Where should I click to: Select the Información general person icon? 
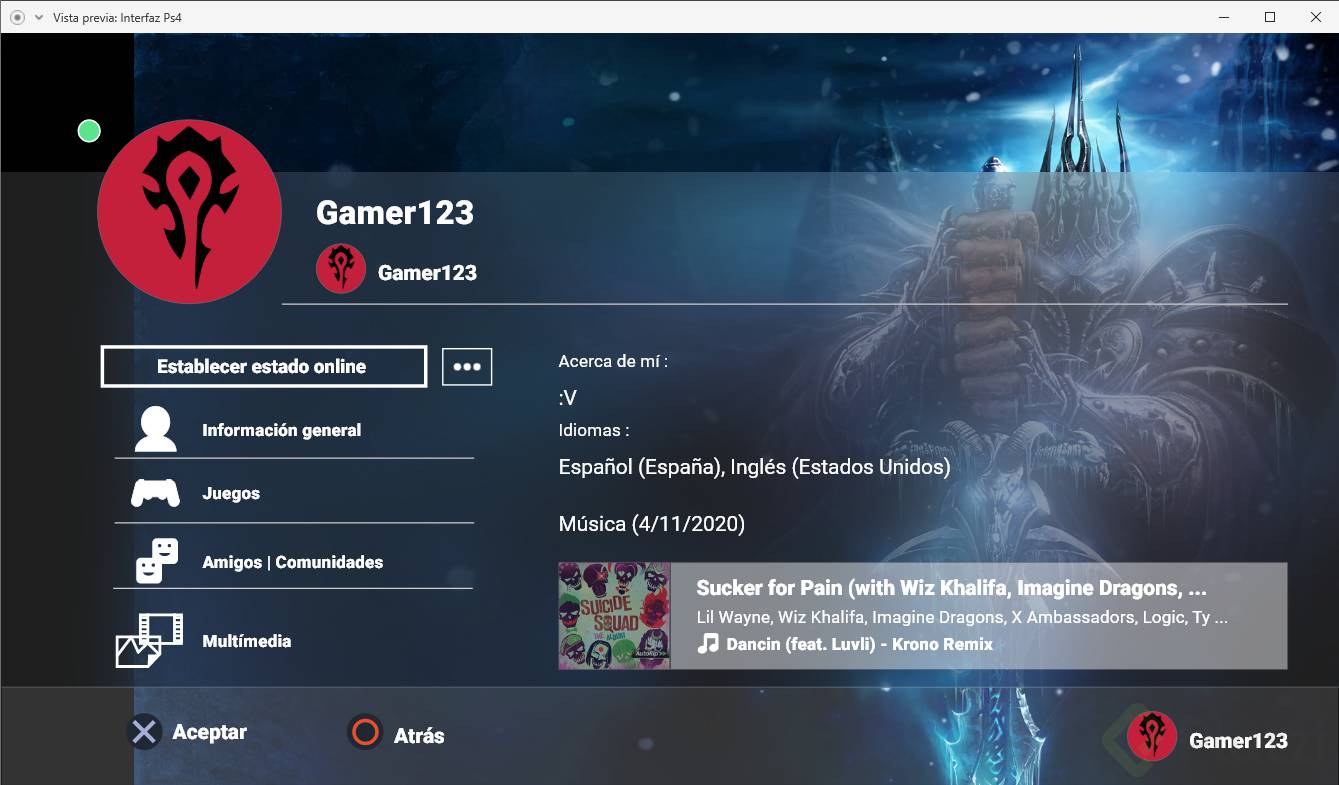pyautogui.click(x=154, y=428)
